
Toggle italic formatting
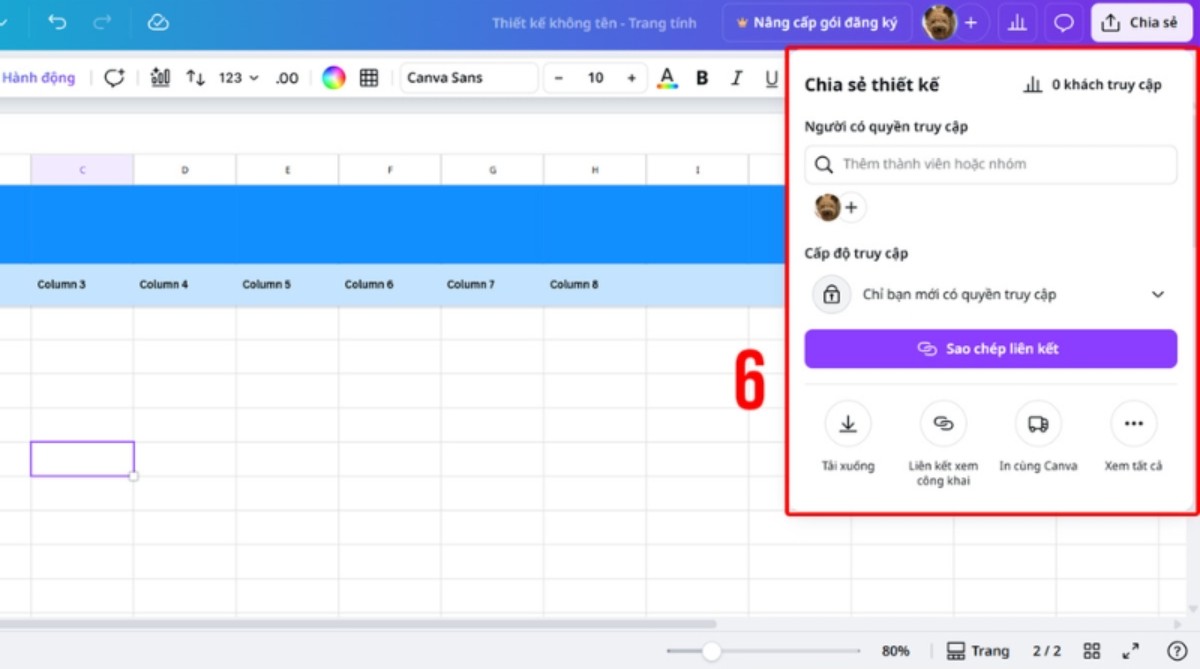click(737, 78)
